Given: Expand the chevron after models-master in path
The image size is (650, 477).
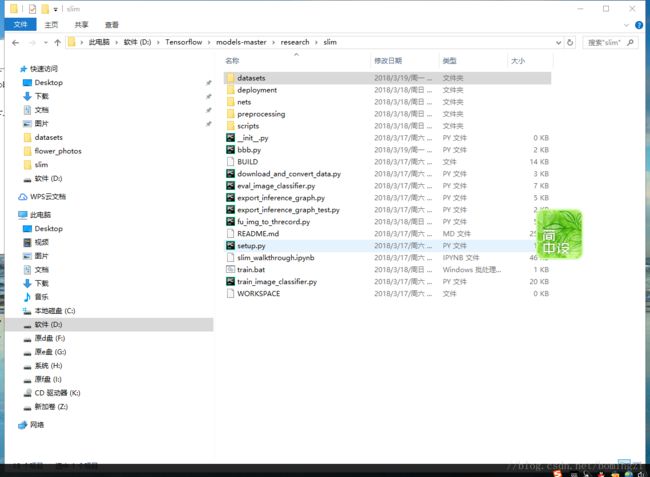Looking at the screenshot, I should pyautogui.click(x=274, y=42).
